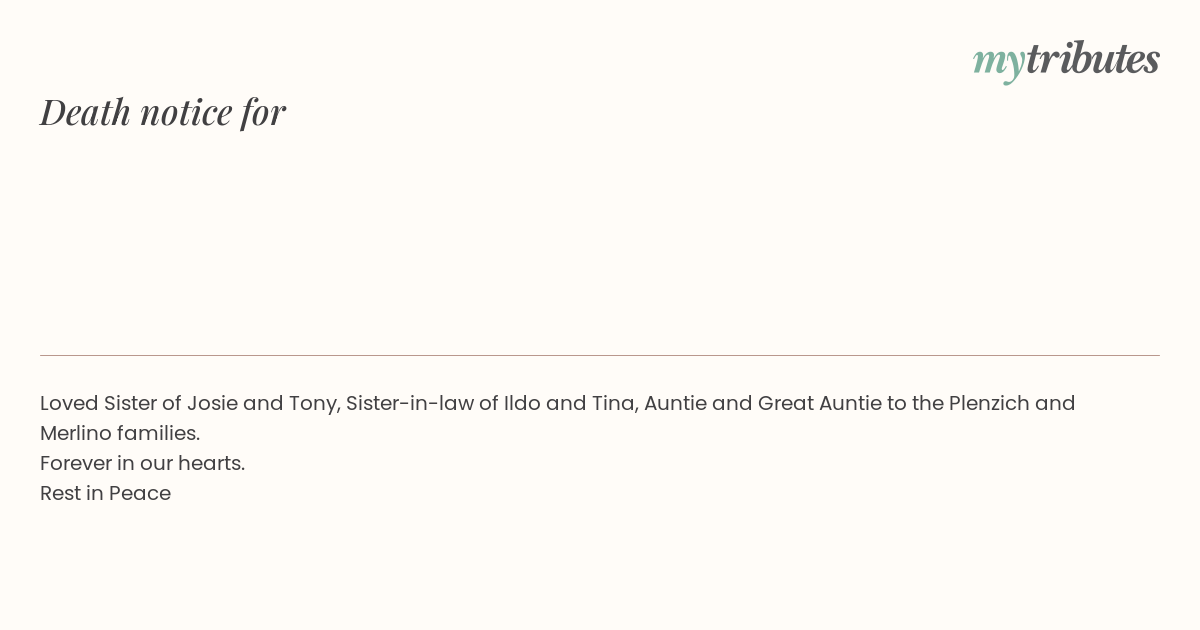Image resolution: width=1200 pixels, height=630 pixels.
Task: Click the horizontal divider line
Action: (x=600, y=355)
